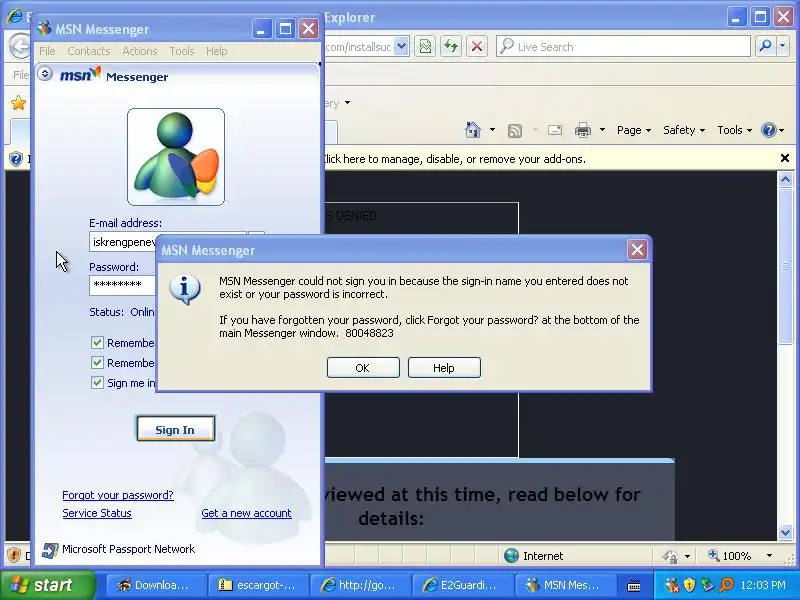
Task: Click the MSN Messenger display picture
Action: (x=176, y=157)
